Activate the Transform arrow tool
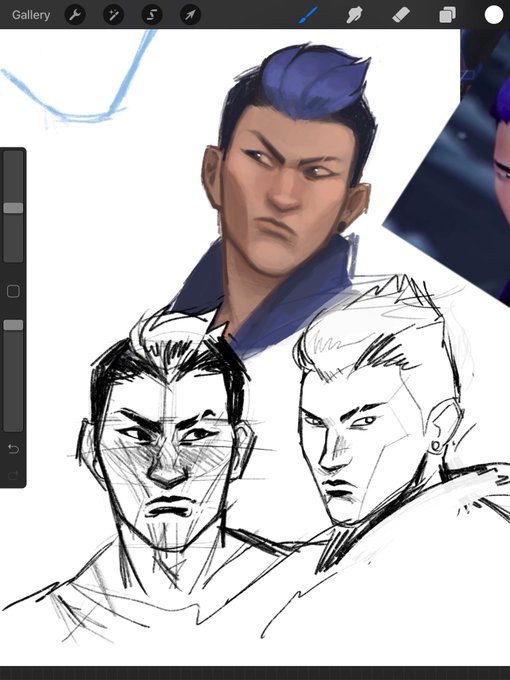510x680 pixels. (190, 15)
